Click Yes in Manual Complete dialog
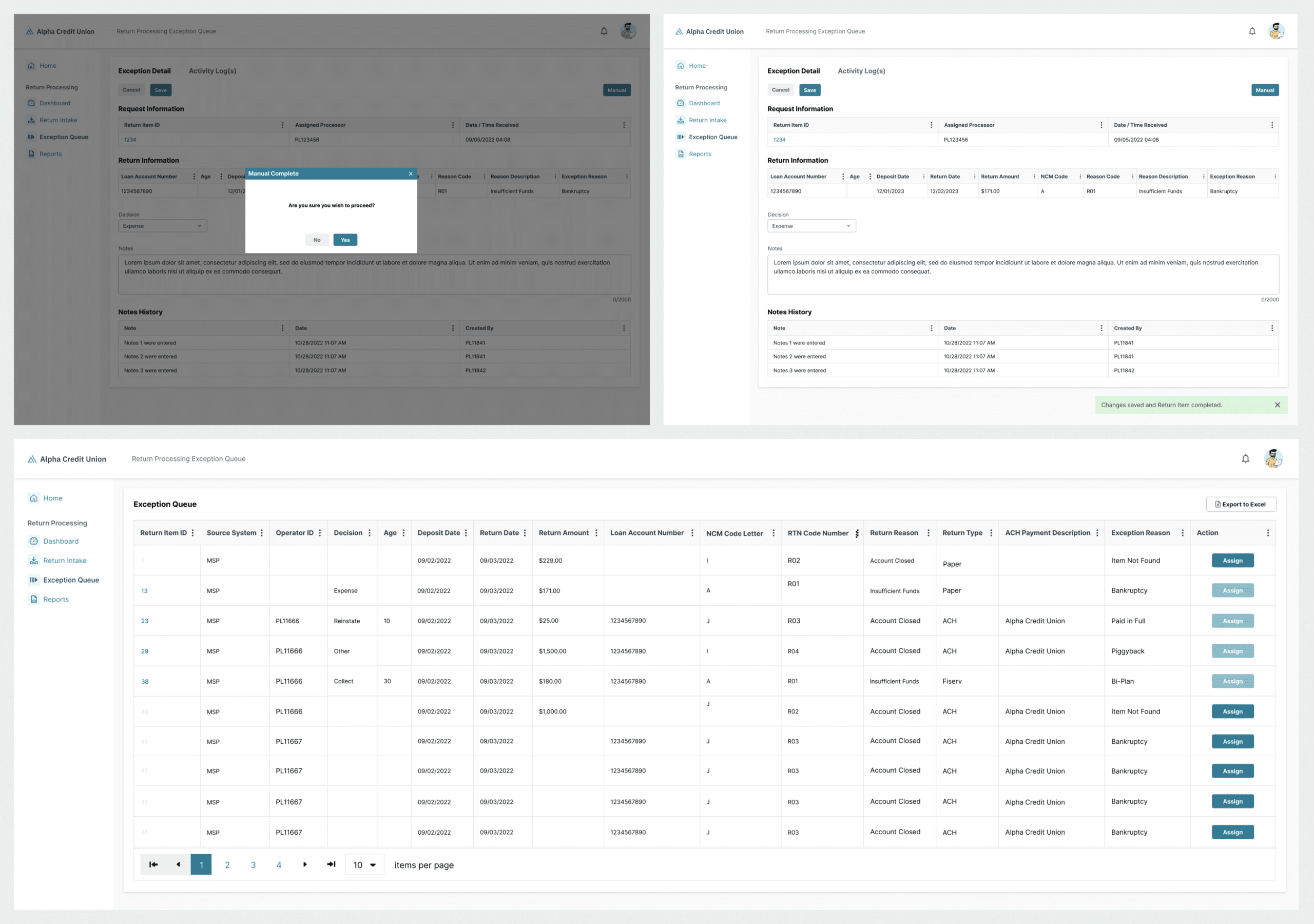 [345, 240]
